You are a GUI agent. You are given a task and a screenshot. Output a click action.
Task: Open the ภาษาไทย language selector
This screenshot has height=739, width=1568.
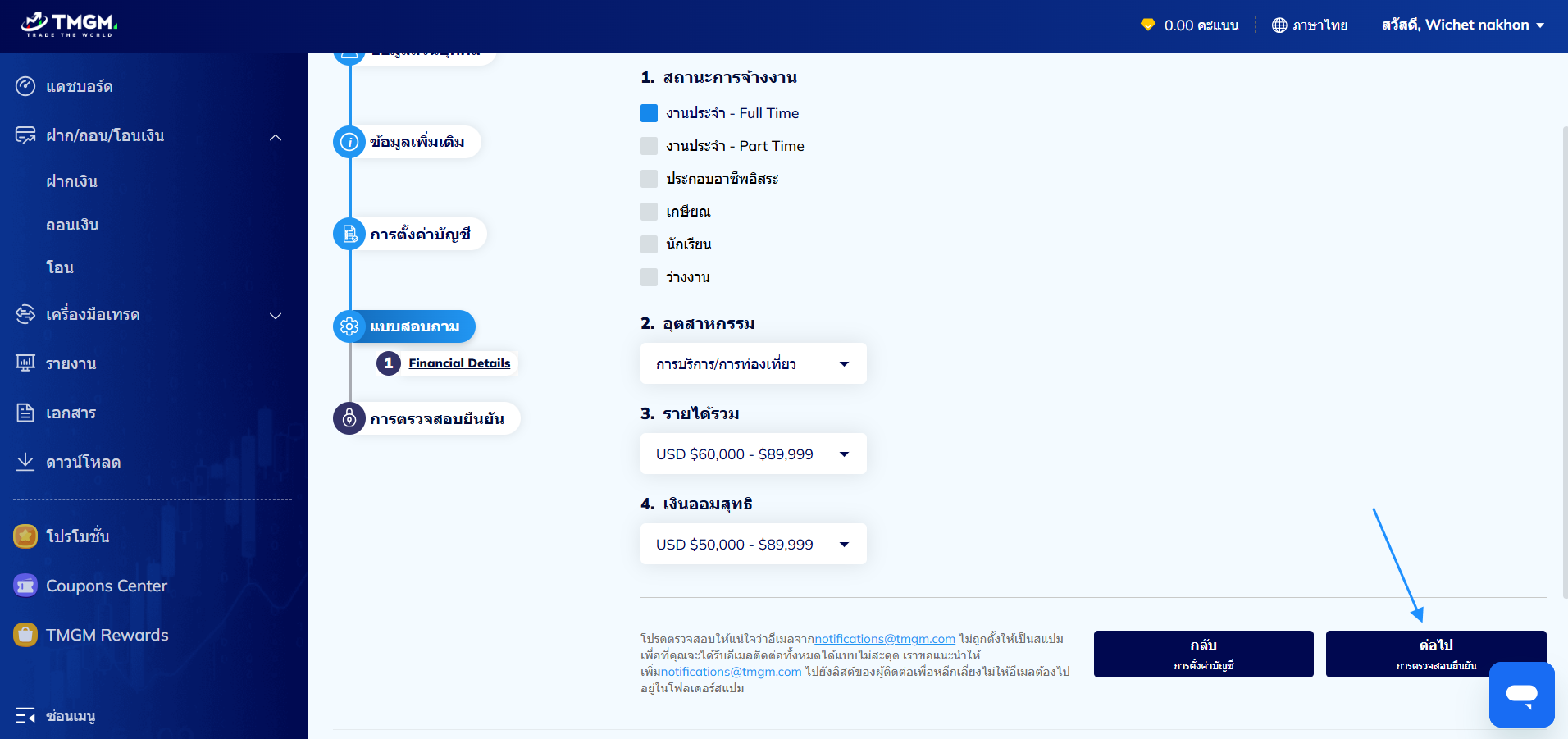click(1310, 25)
